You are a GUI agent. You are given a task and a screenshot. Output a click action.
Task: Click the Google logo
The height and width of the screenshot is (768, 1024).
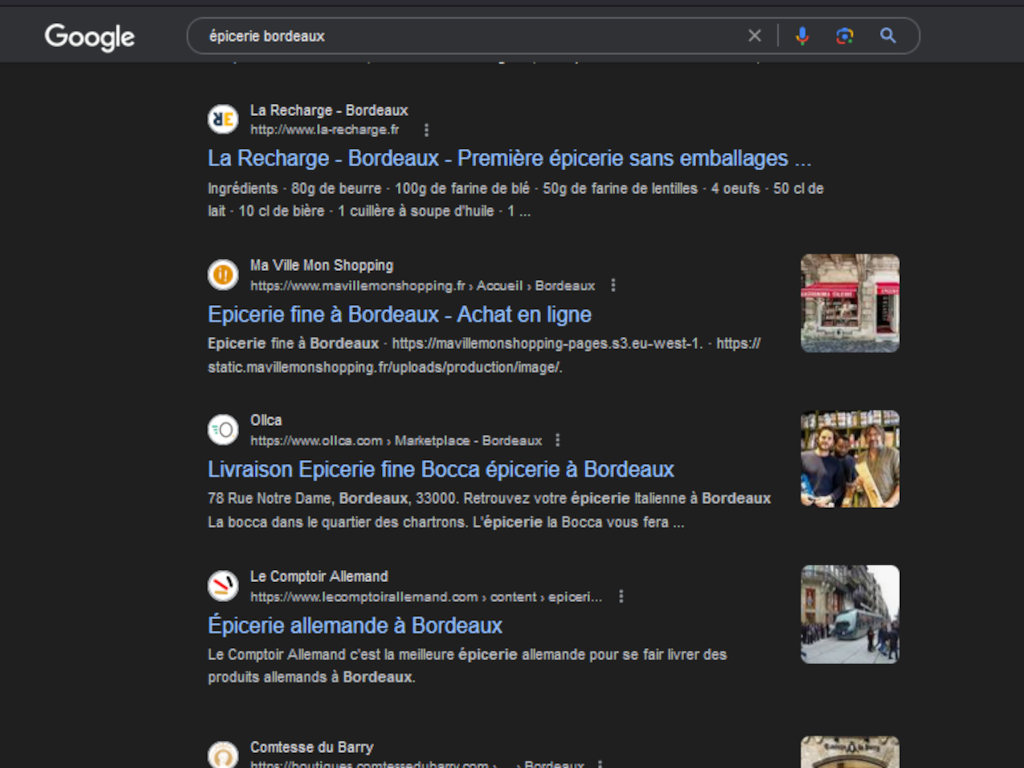(89, 37)
